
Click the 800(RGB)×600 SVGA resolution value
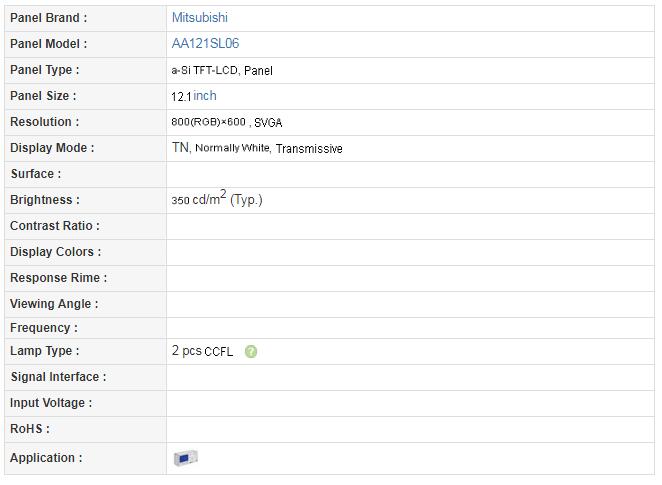(x=227, y=122)
